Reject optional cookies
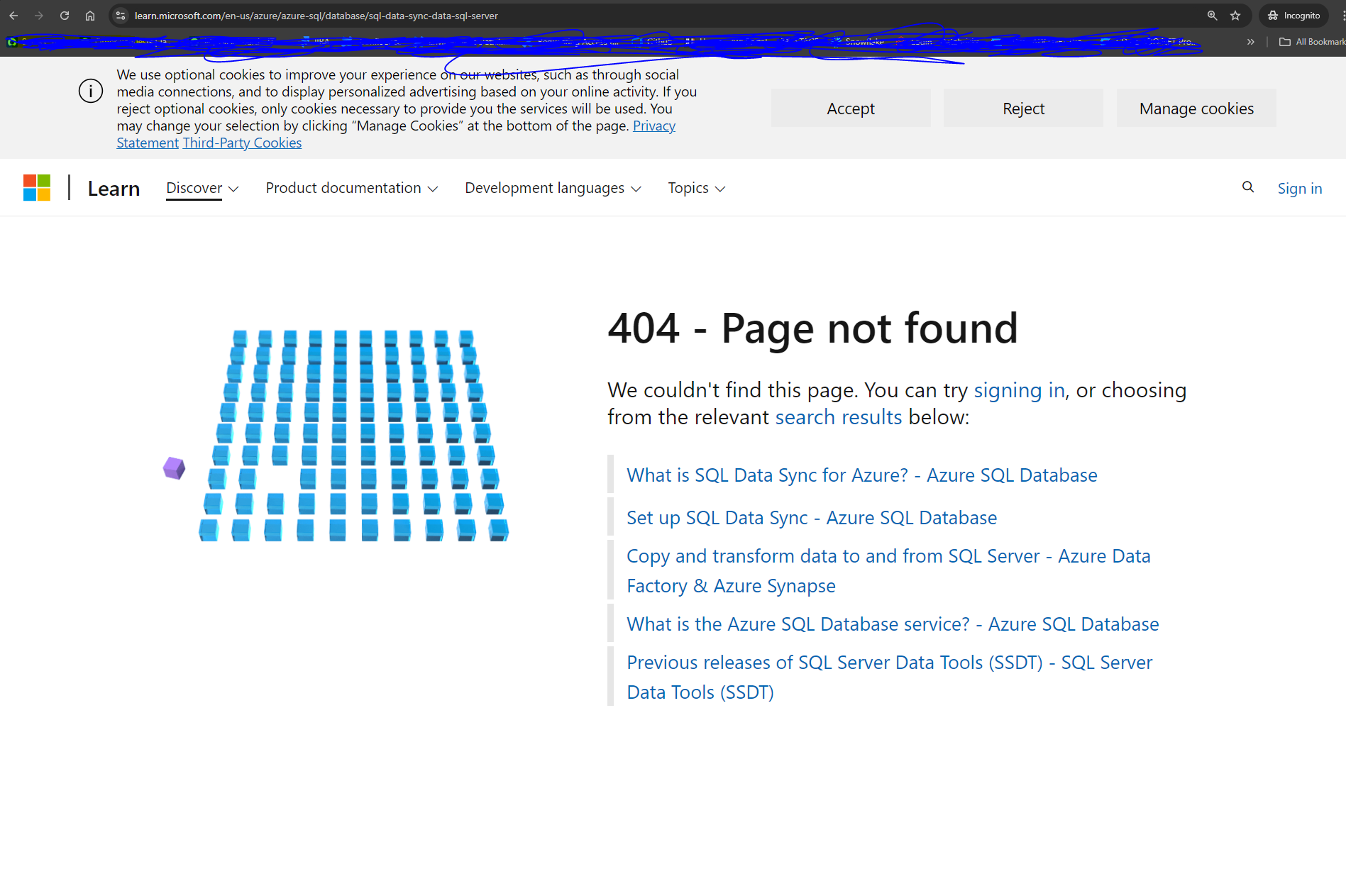1346x896 pixels. click(1023, 109)
